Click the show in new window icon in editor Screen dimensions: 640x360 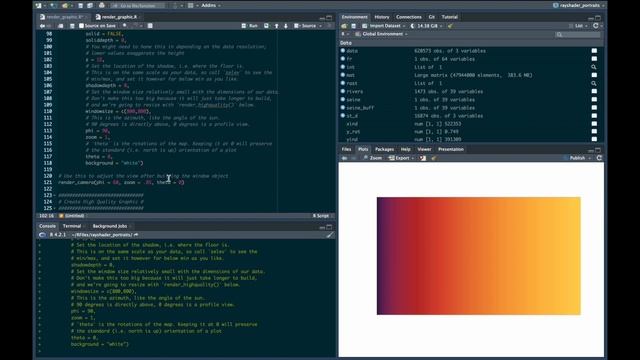pyautogui.click(x=60, y=26)
